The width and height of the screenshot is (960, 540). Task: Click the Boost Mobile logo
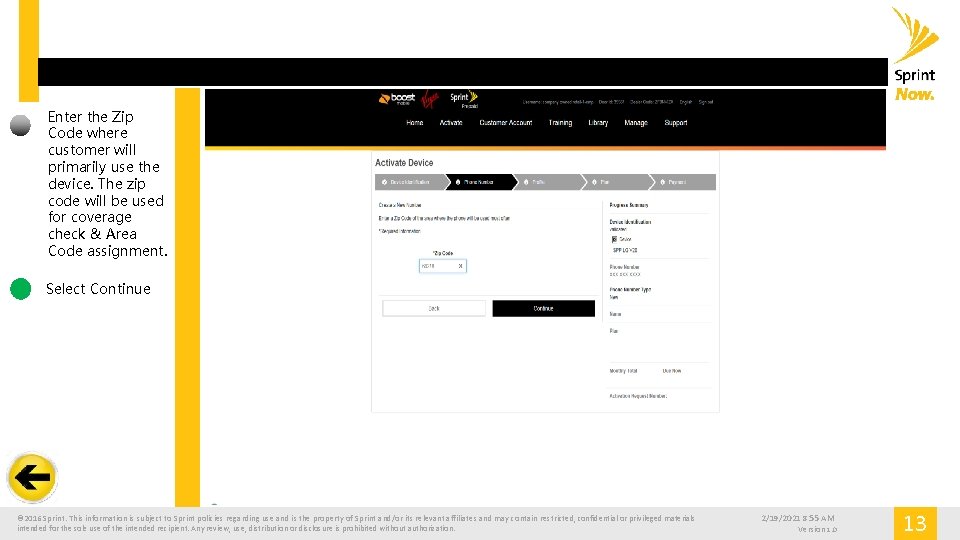pos(397,99)
